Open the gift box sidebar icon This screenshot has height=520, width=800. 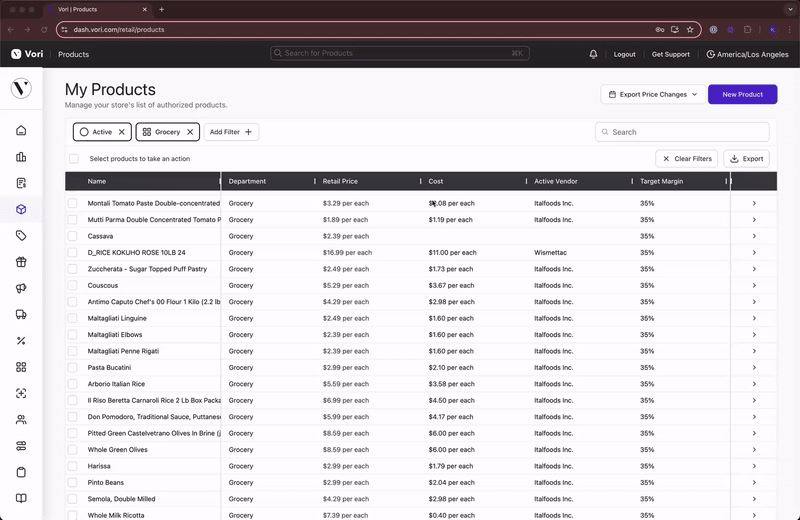[x=21, y=262]
